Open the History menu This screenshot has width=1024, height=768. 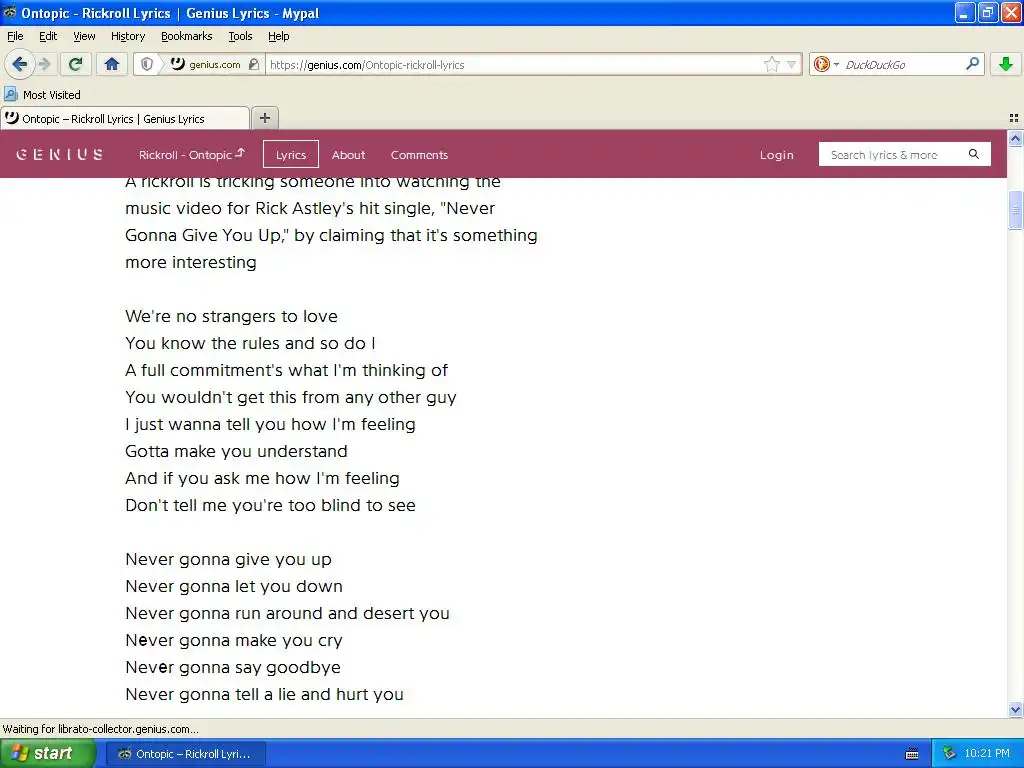coord(127,36)
